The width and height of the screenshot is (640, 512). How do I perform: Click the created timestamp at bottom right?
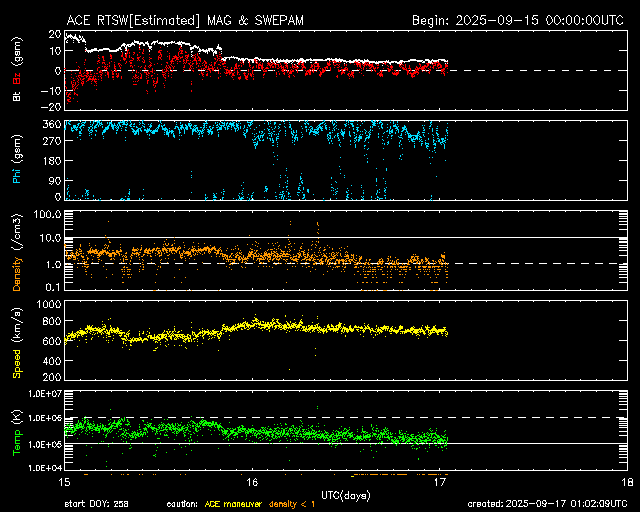pyautogui.click(x=552, y=505)
